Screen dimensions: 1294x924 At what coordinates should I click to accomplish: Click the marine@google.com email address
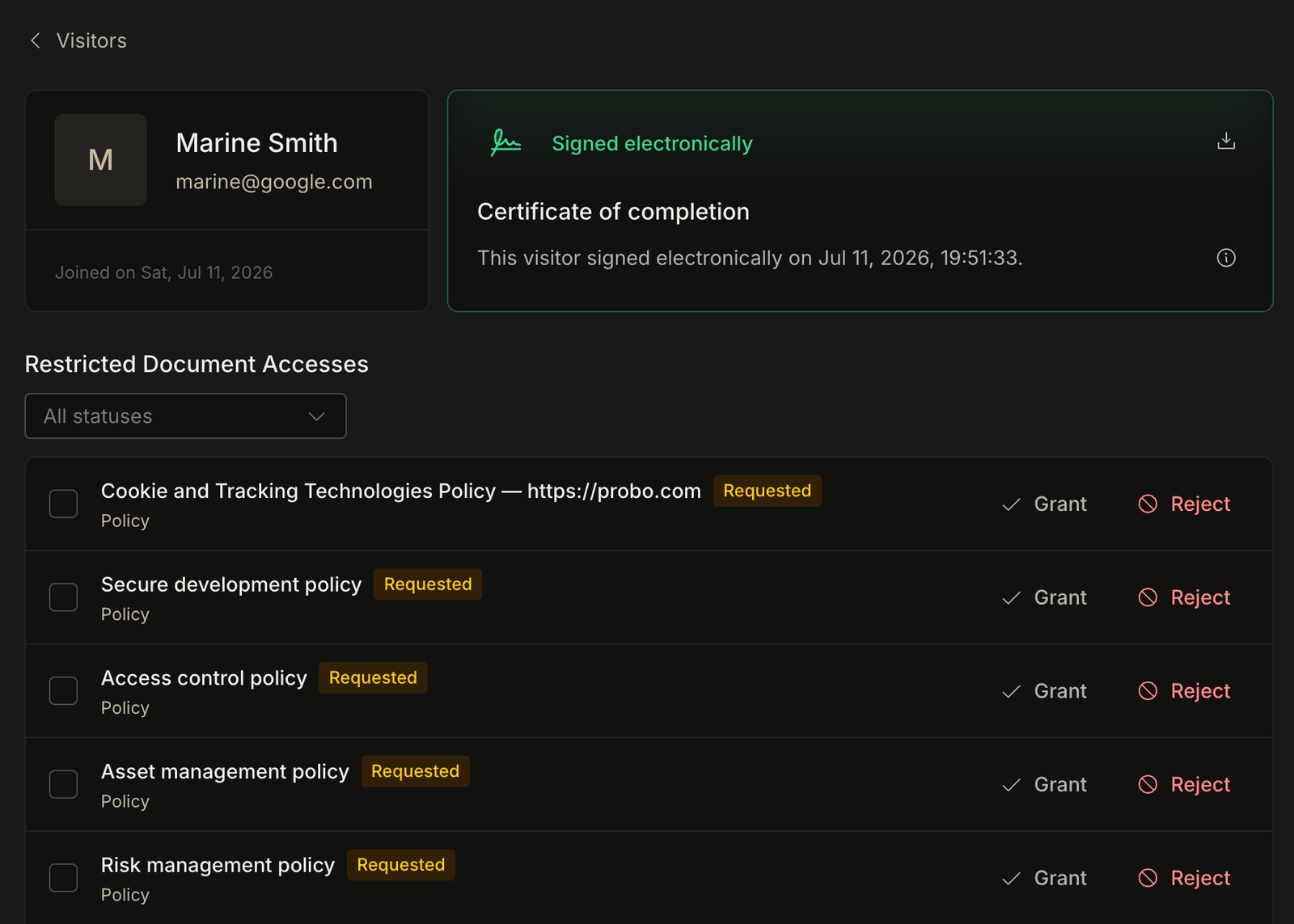274,182
